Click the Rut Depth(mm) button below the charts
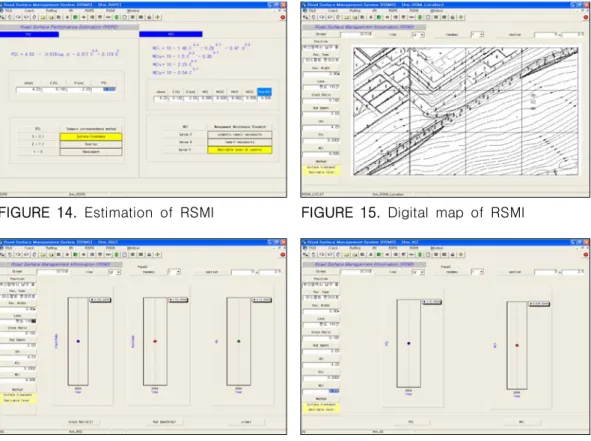 pos(164,422)
